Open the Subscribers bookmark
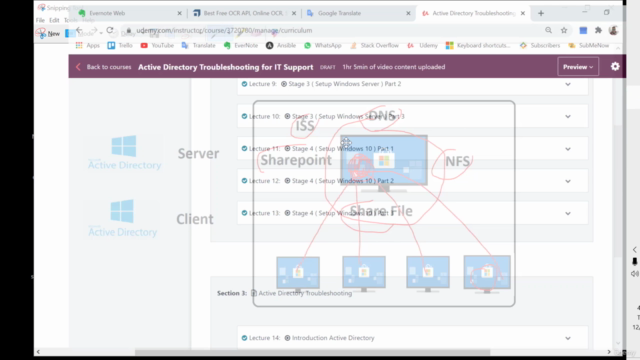 [540, 45]
